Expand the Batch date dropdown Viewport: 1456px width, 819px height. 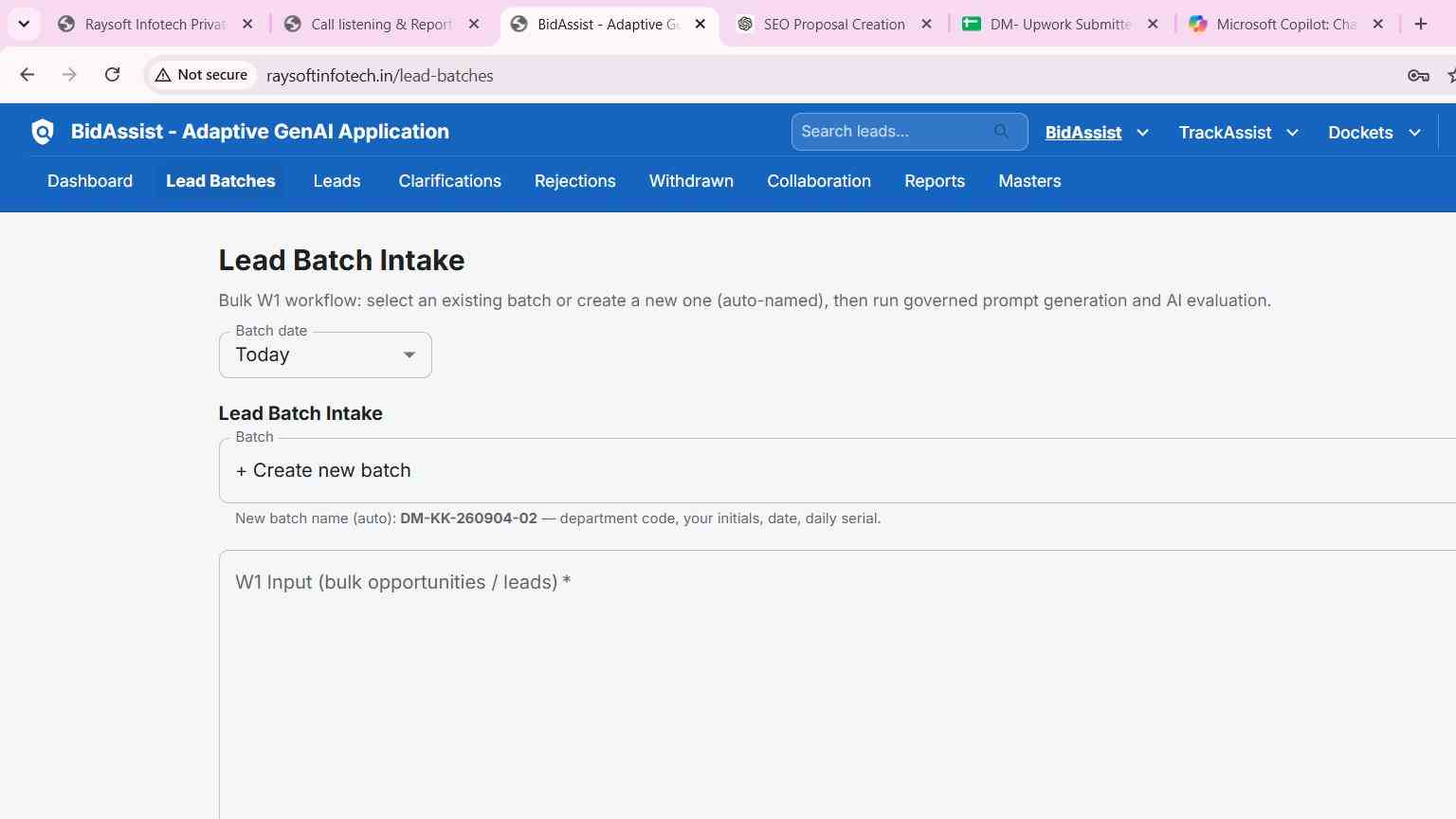coord(325,355)
